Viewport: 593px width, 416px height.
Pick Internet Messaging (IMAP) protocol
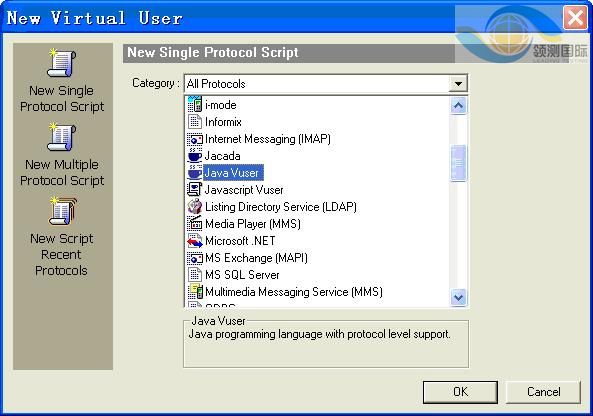[267, 139]
